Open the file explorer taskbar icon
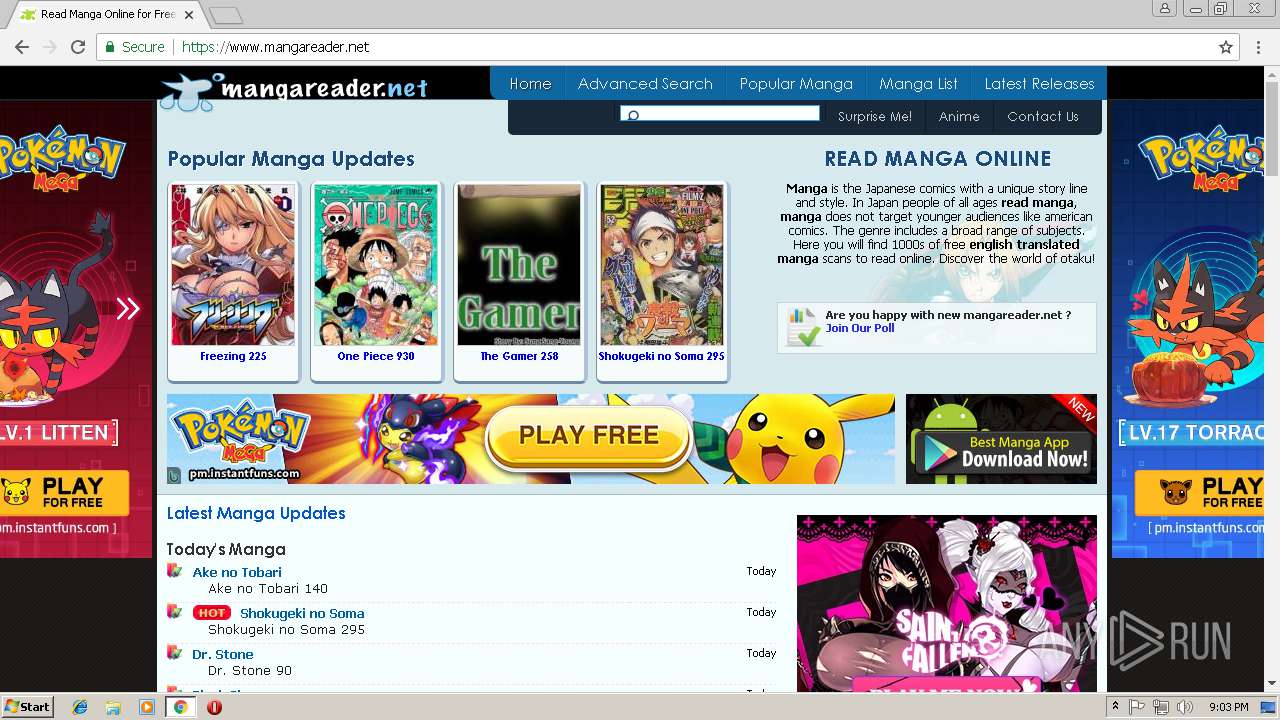Screen dimensions: 1280x720 [113, 707]
